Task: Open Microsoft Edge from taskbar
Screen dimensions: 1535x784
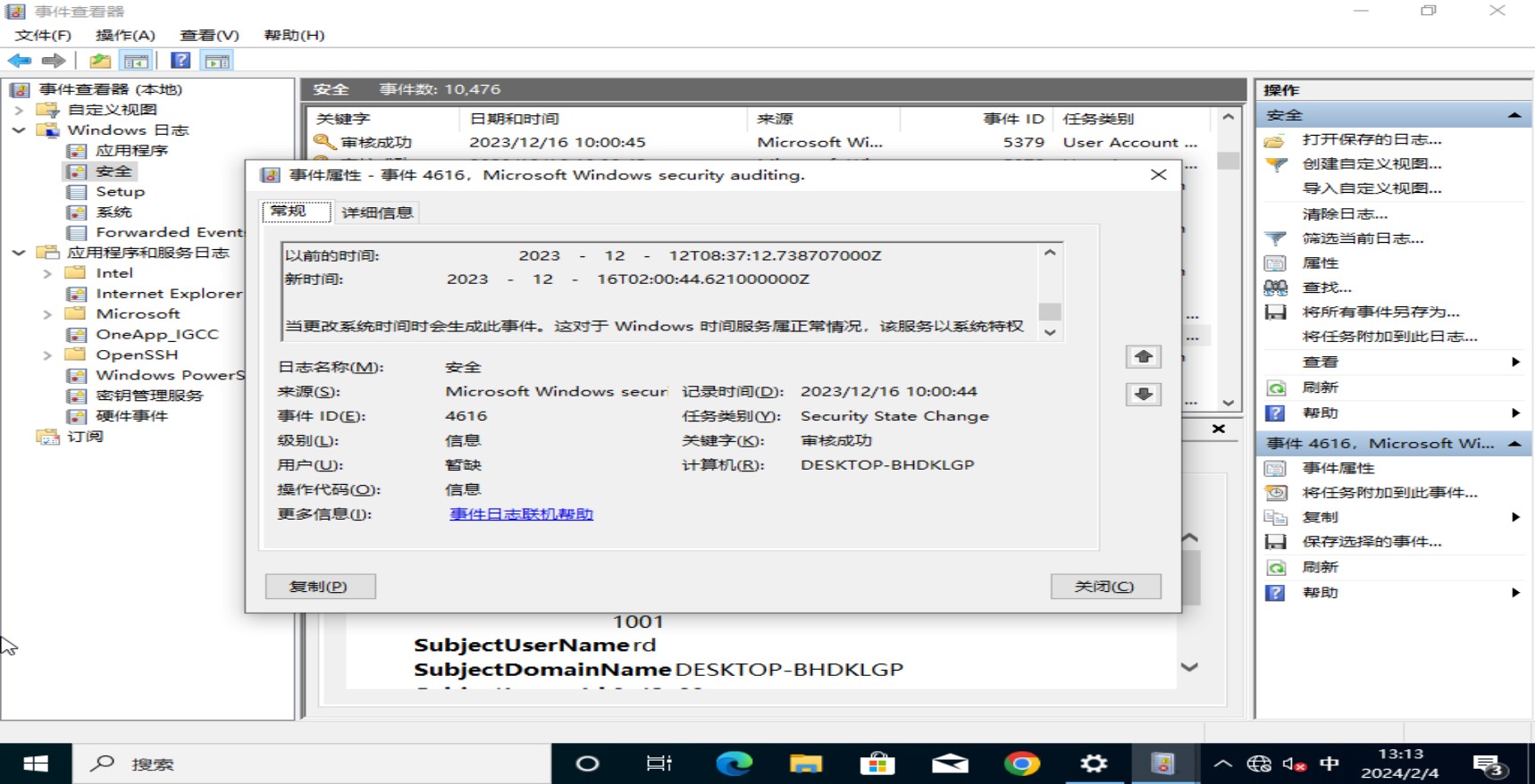Action: [x=734, y=763]
